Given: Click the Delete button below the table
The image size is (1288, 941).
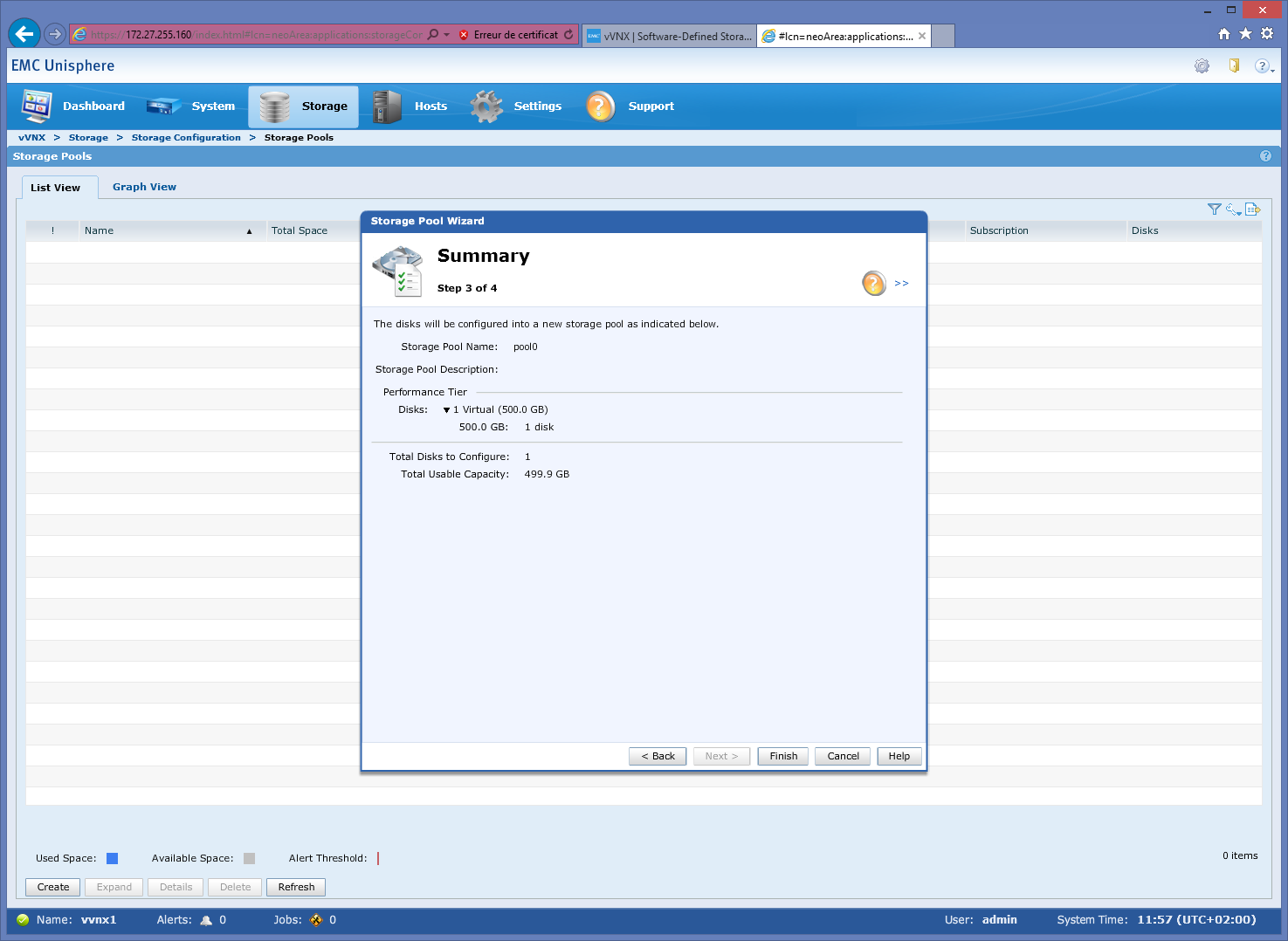Looking at the screenshot, I should [235, 887].
